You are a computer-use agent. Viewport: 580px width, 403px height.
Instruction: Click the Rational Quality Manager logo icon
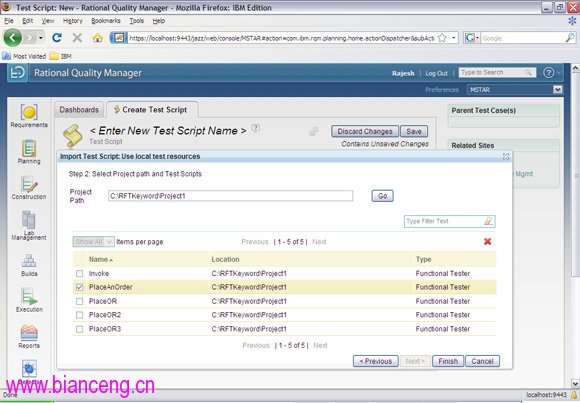click(17, 73)
